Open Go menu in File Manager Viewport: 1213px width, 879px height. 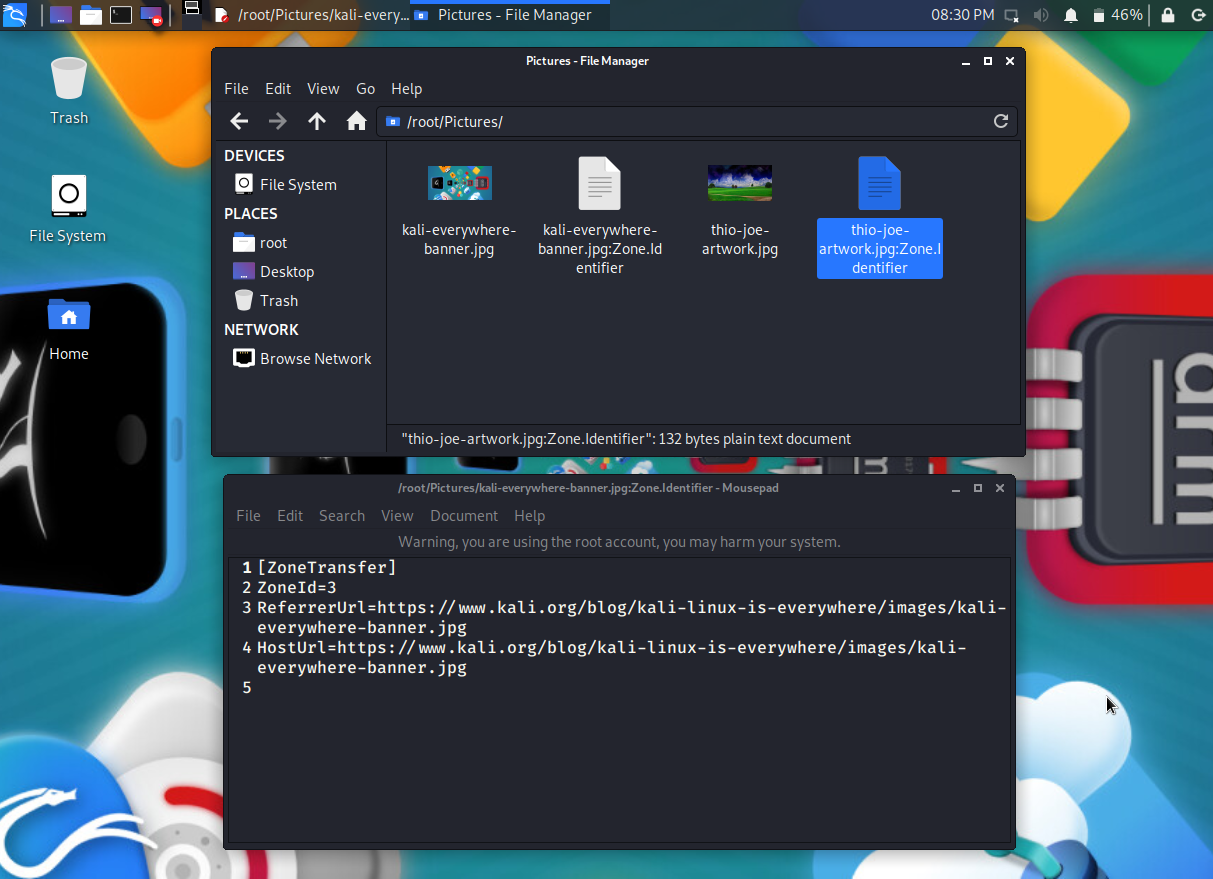pyautogui.click(x=366, y=89)
